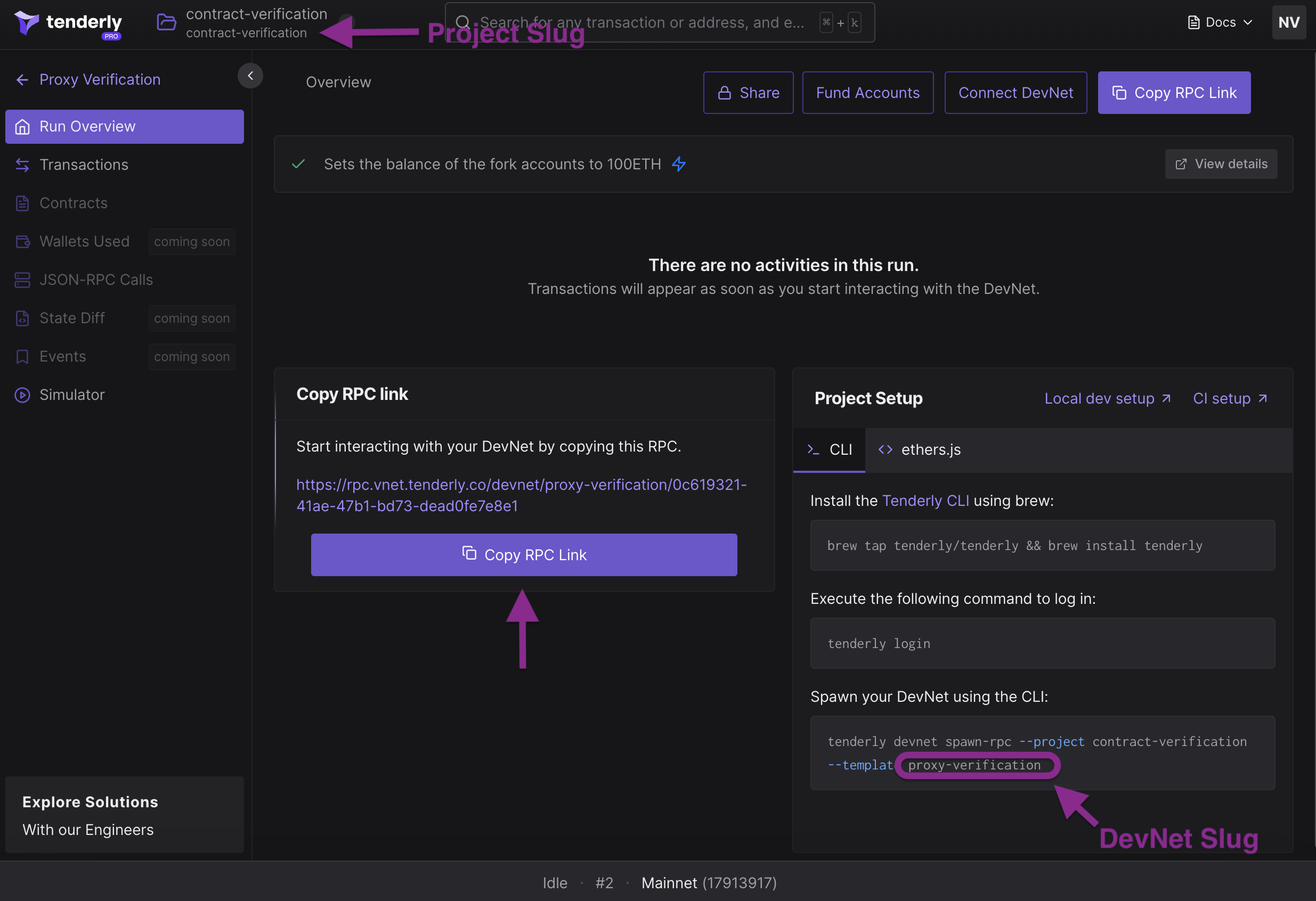Click the Simulator play icon
The height and width of the screenshot is (901, 1316).
point(22,395)
